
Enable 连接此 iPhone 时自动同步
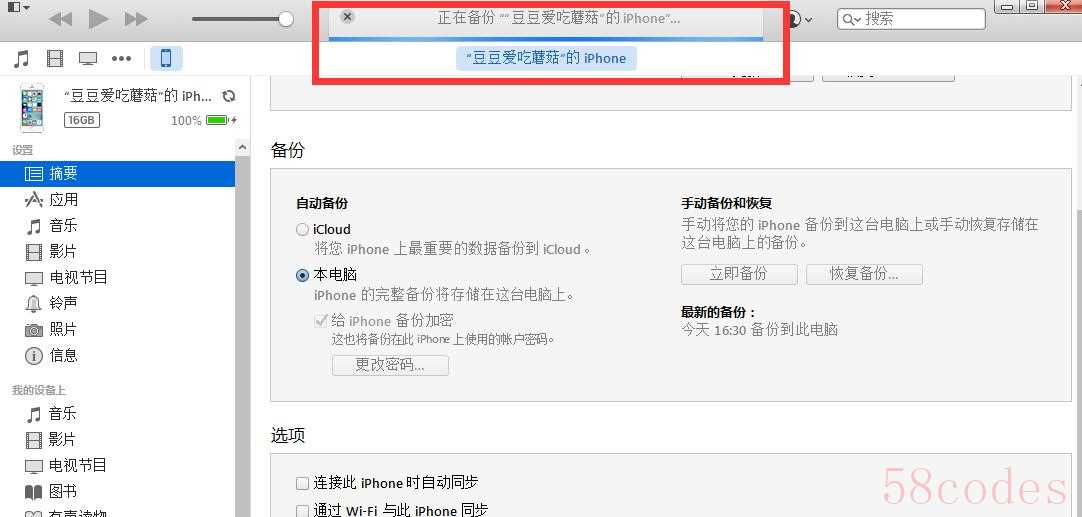302,483
